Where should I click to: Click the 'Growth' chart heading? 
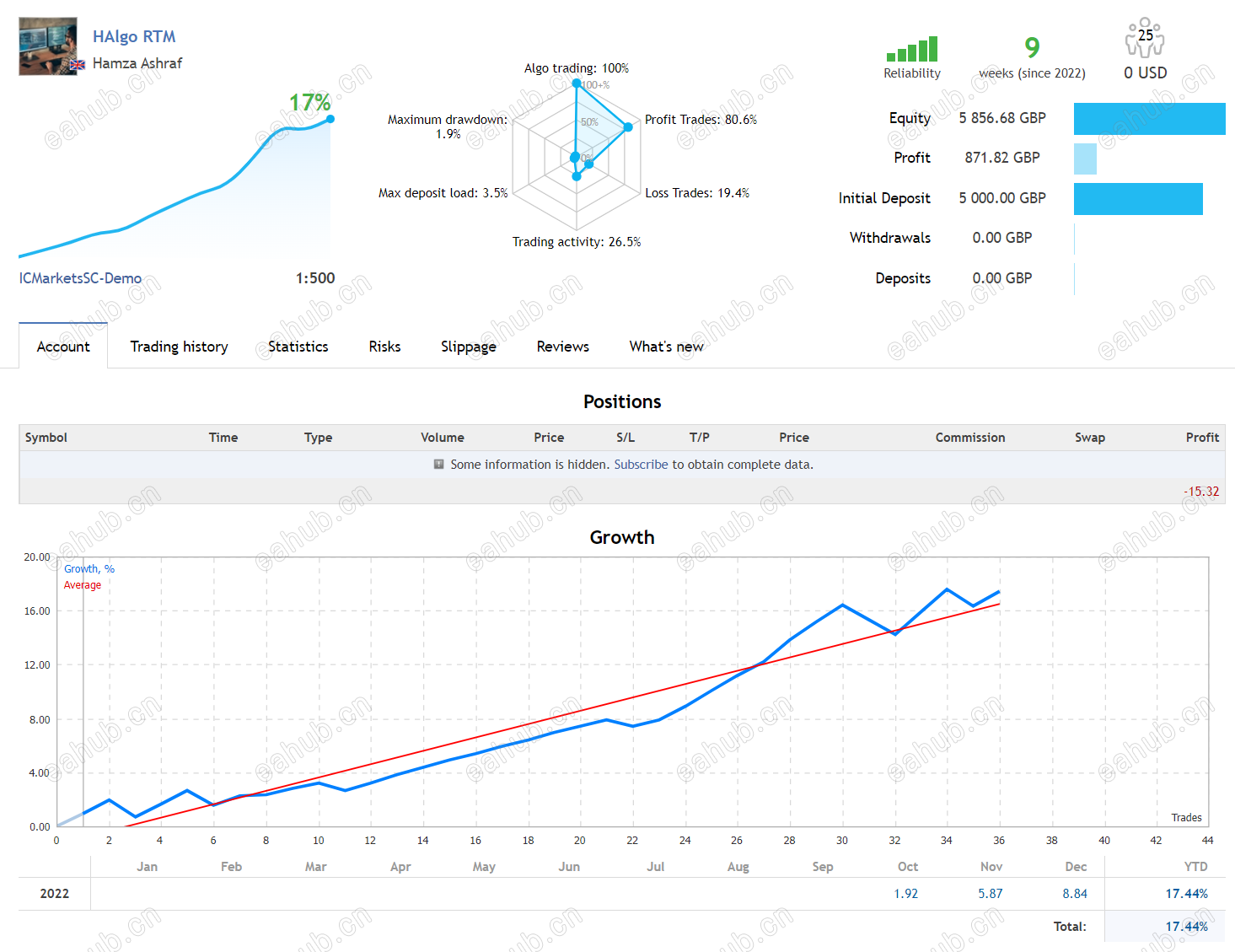click(x=622, y=538)
